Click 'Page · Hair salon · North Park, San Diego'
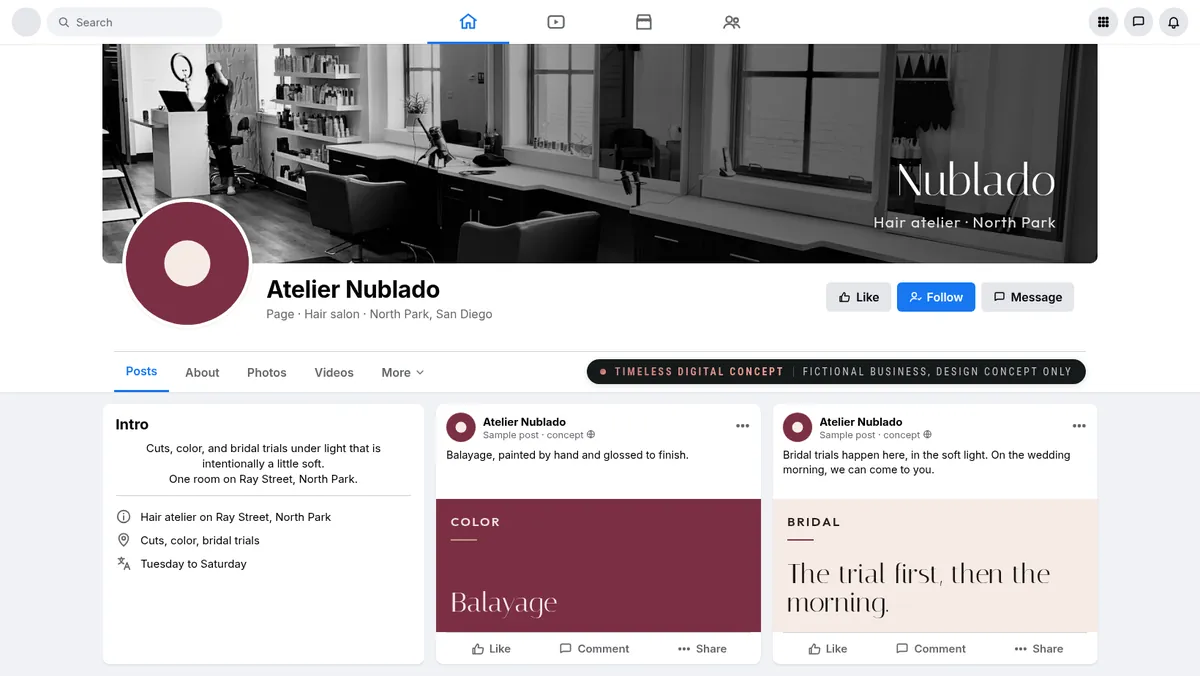 click(379, 314)
